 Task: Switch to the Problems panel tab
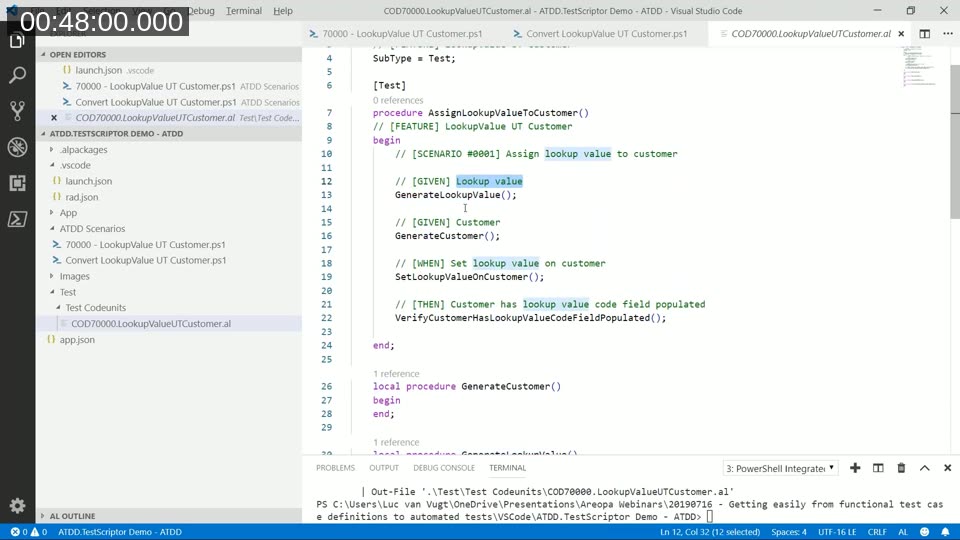point(336,468)
